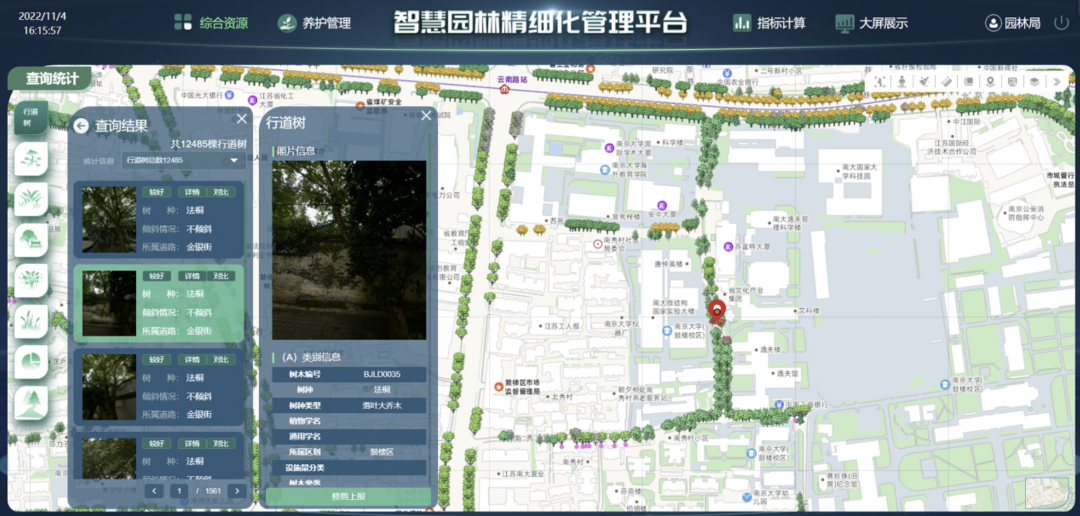Screen dimensions: 1080x516
Task: Click the 文科楼 label on the map
Action: click(x=809, y=311)
